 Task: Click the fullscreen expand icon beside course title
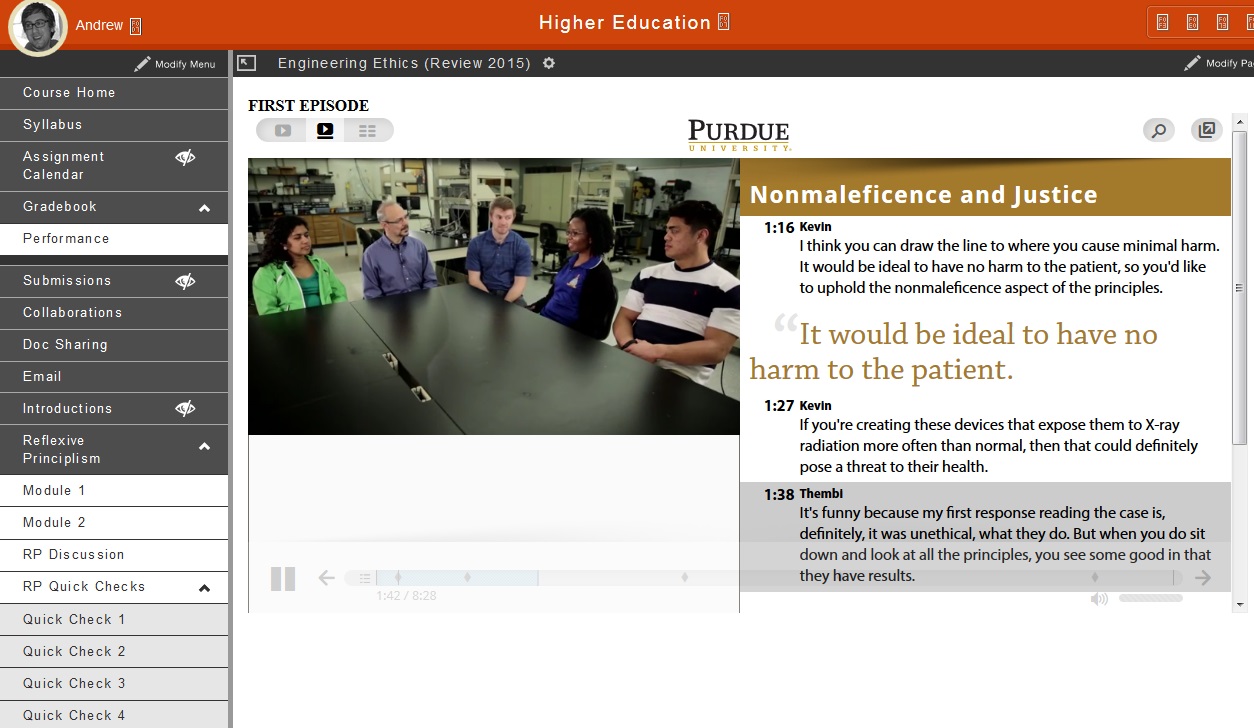(247, 63)
